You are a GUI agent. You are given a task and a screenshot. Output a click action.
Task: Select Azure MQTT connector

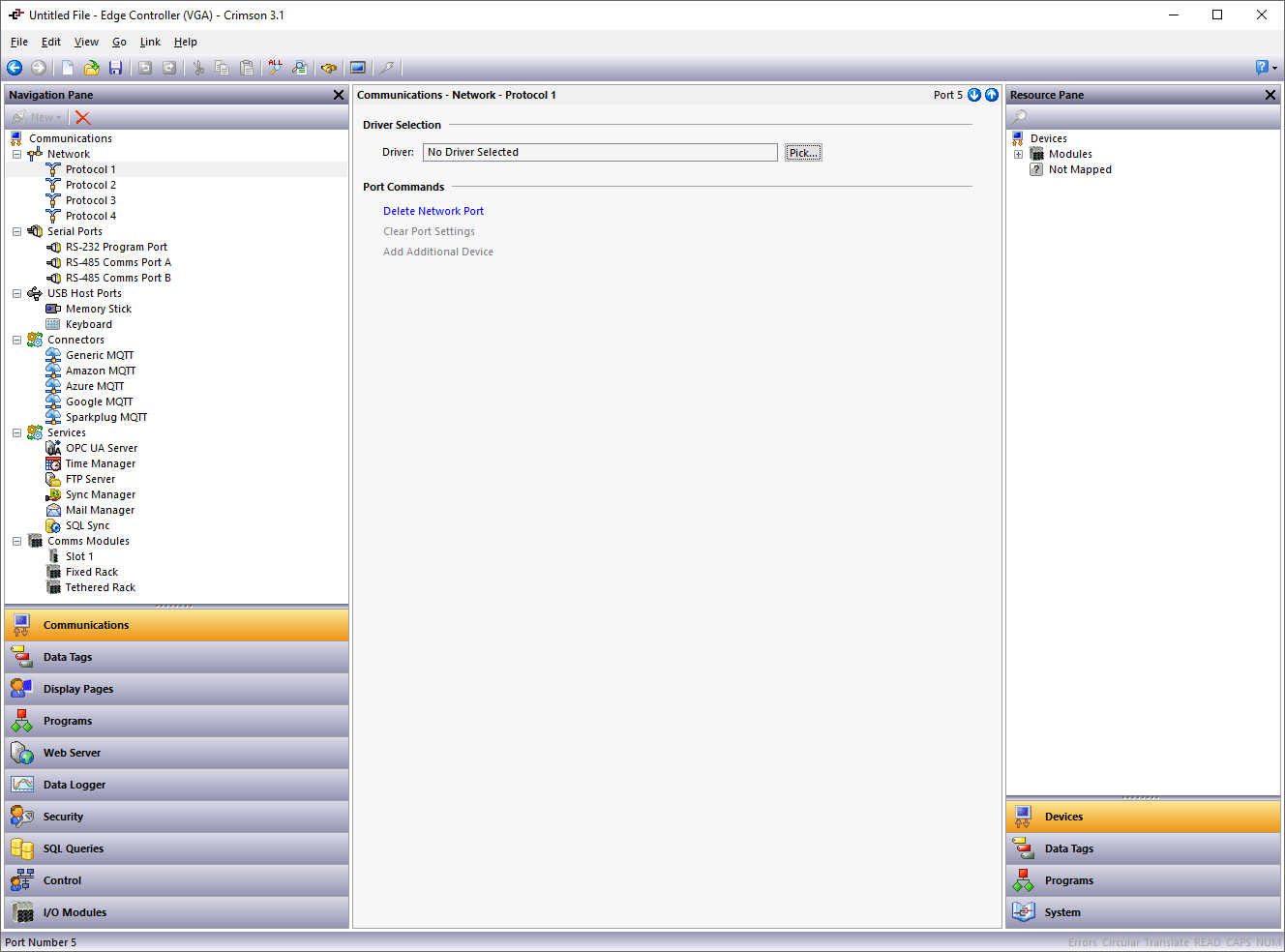pos(95,386)
